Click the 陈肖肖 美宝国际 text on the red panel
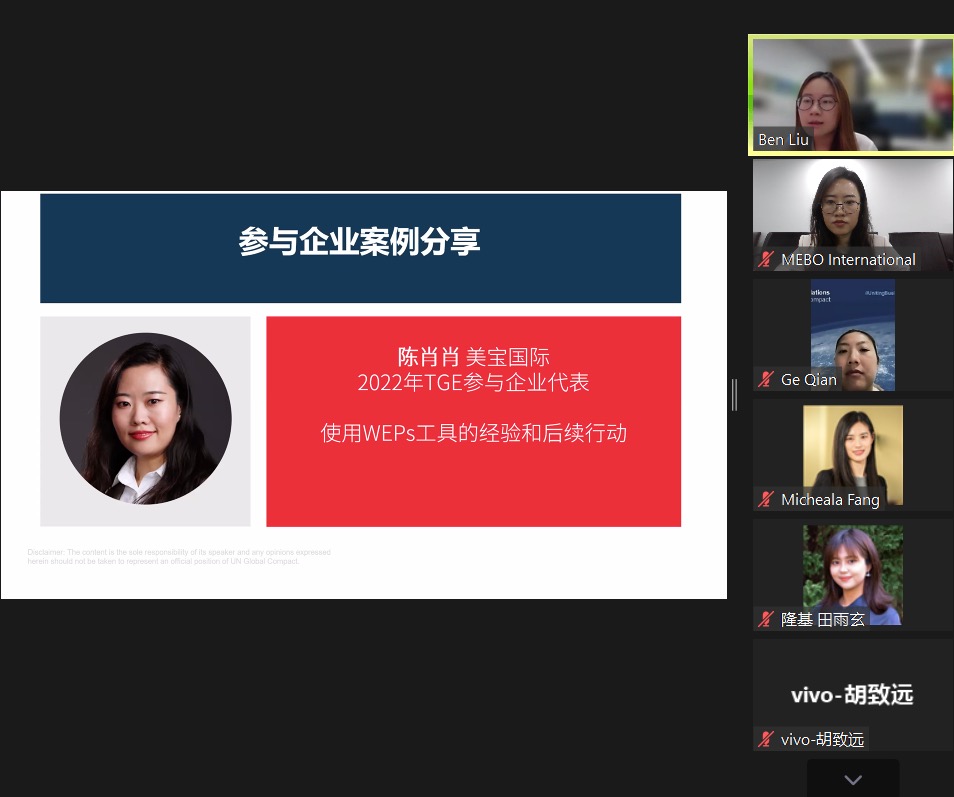954x797 pixels. (473, 357)
